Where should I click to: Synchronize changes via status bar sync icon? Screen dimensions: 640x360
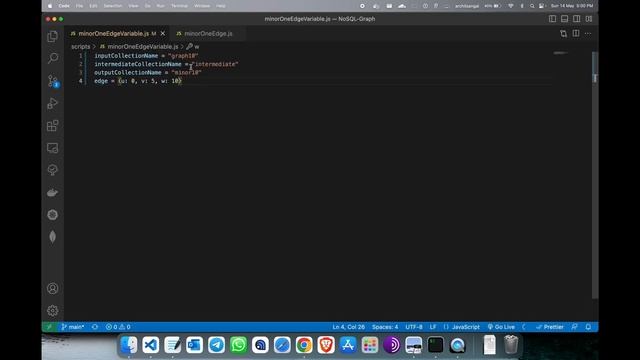point(95,327)
